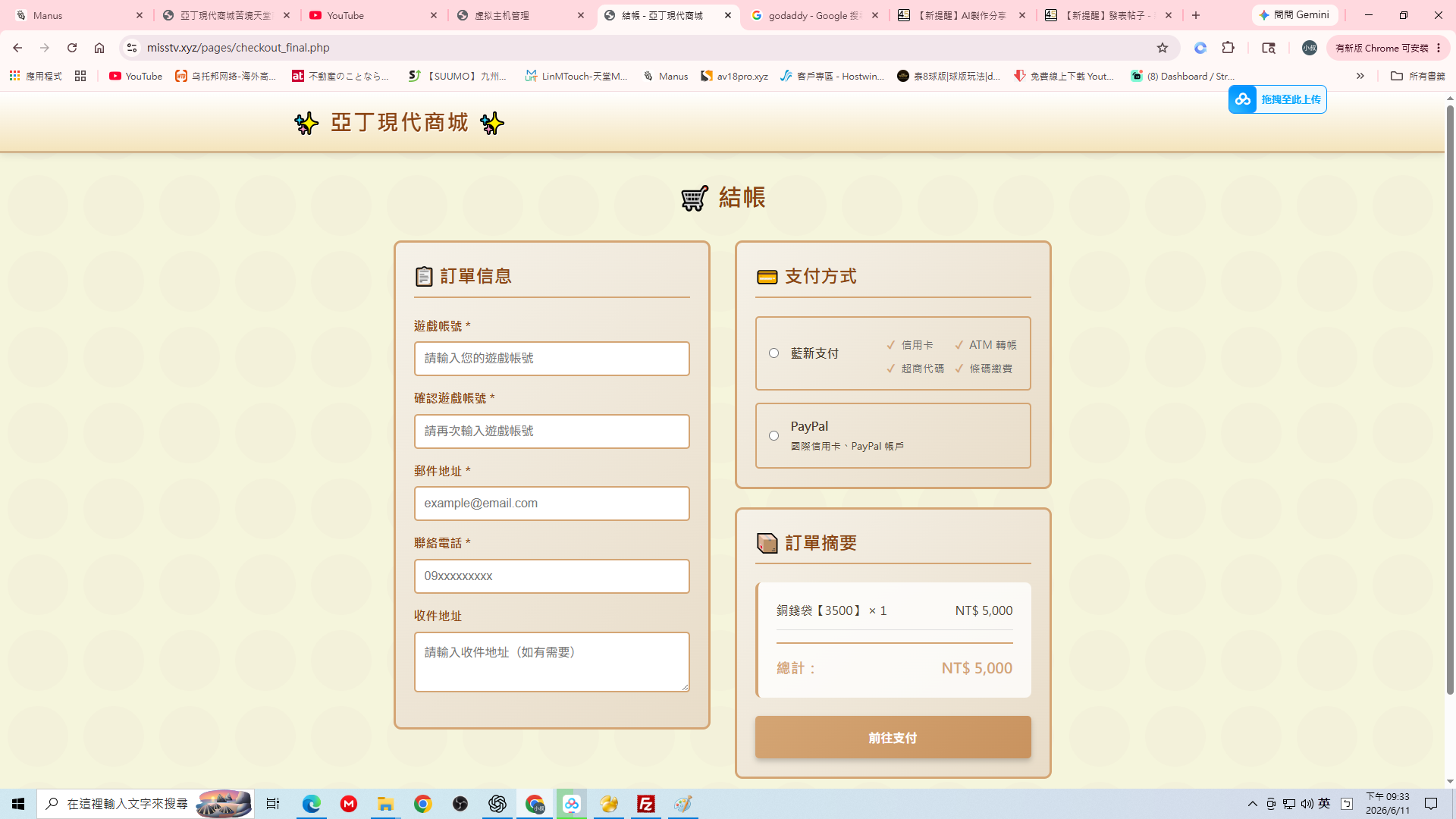
Task: Click the 郵件地址 email field
Action: pos(551,504)
